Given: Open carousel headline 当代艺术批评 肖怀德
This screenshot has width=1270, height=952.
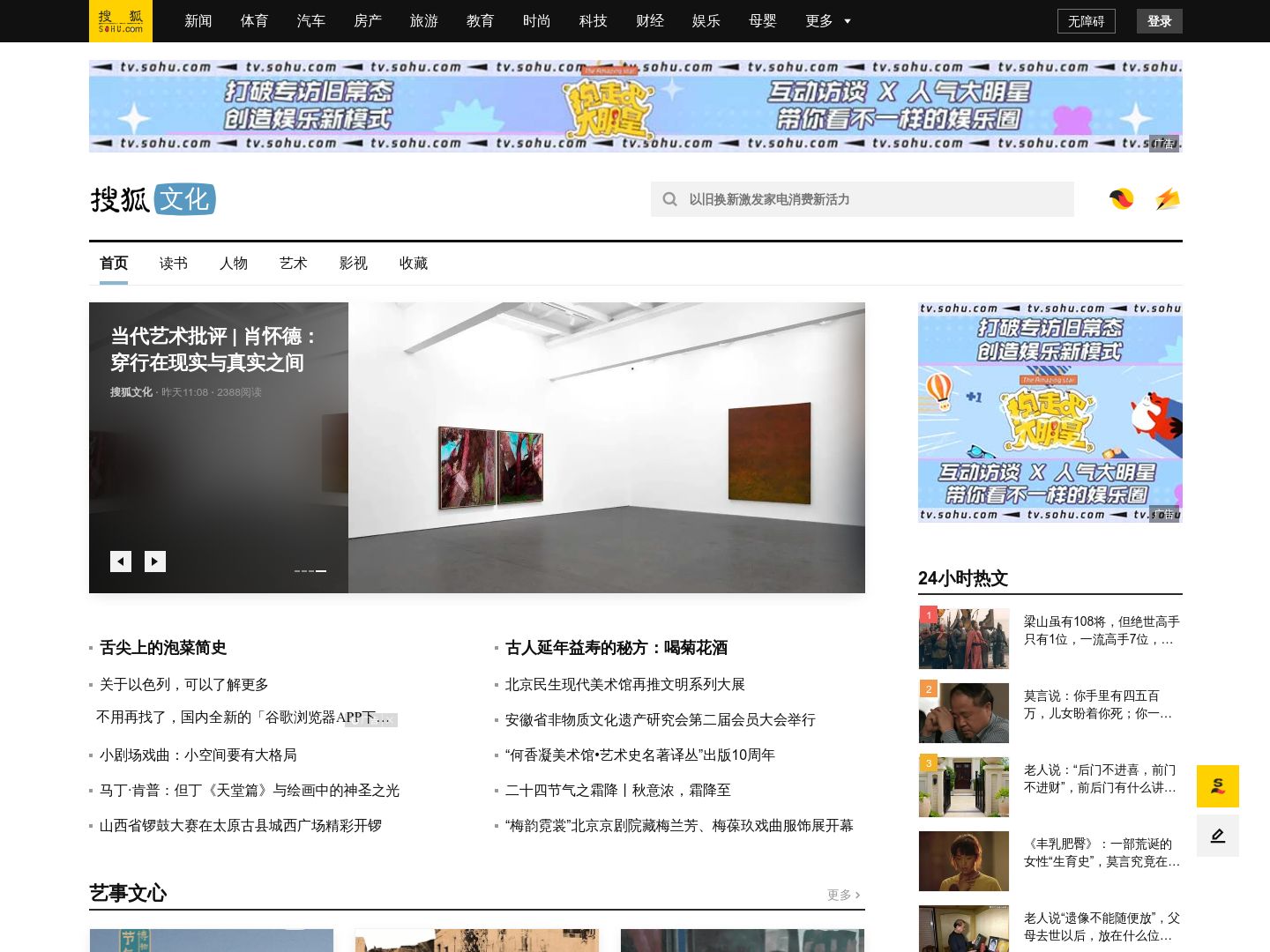Looking at the screenshot, I should coord(214,349).
